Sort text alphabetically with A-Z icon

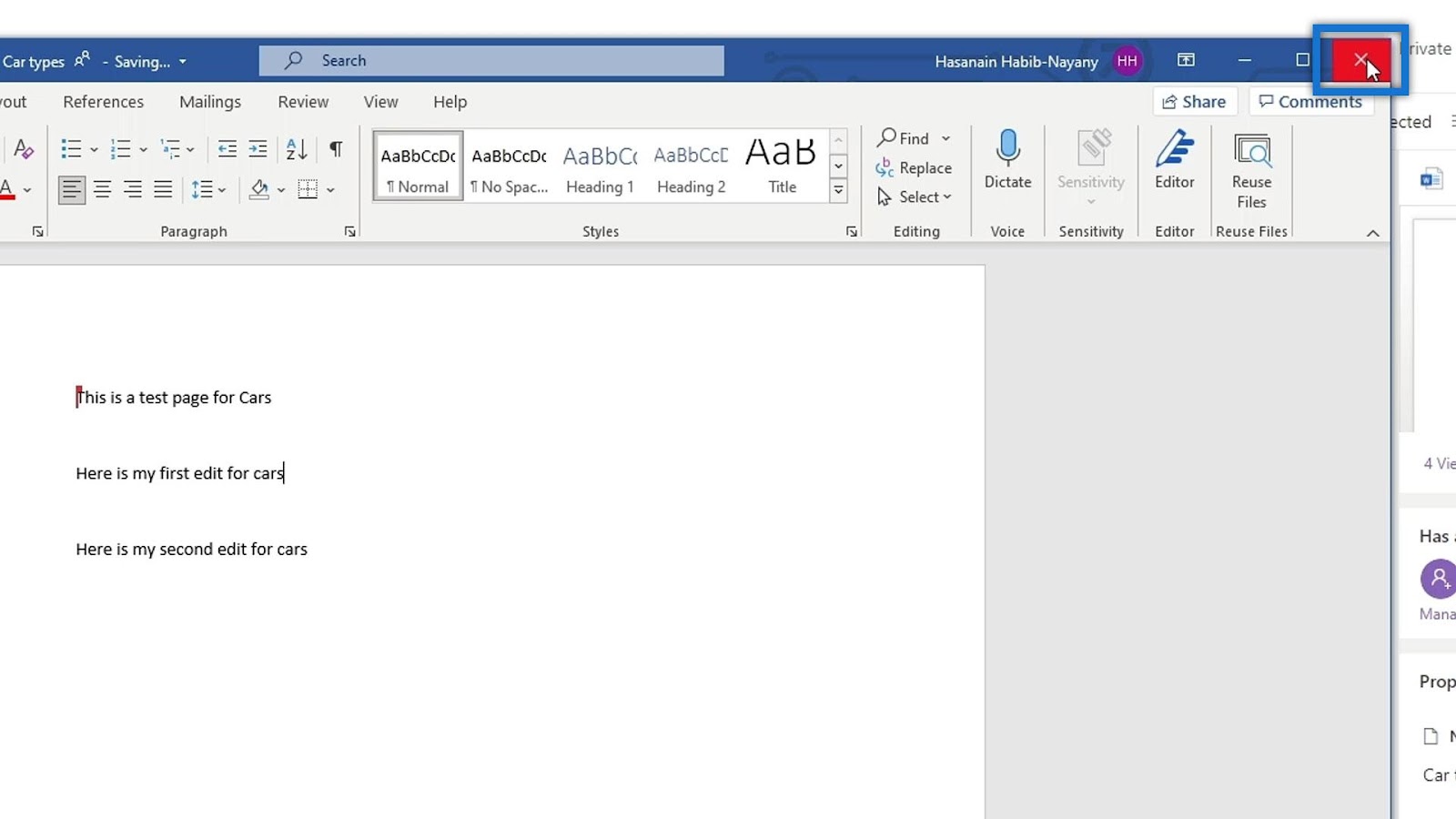[x=297, y=149]
